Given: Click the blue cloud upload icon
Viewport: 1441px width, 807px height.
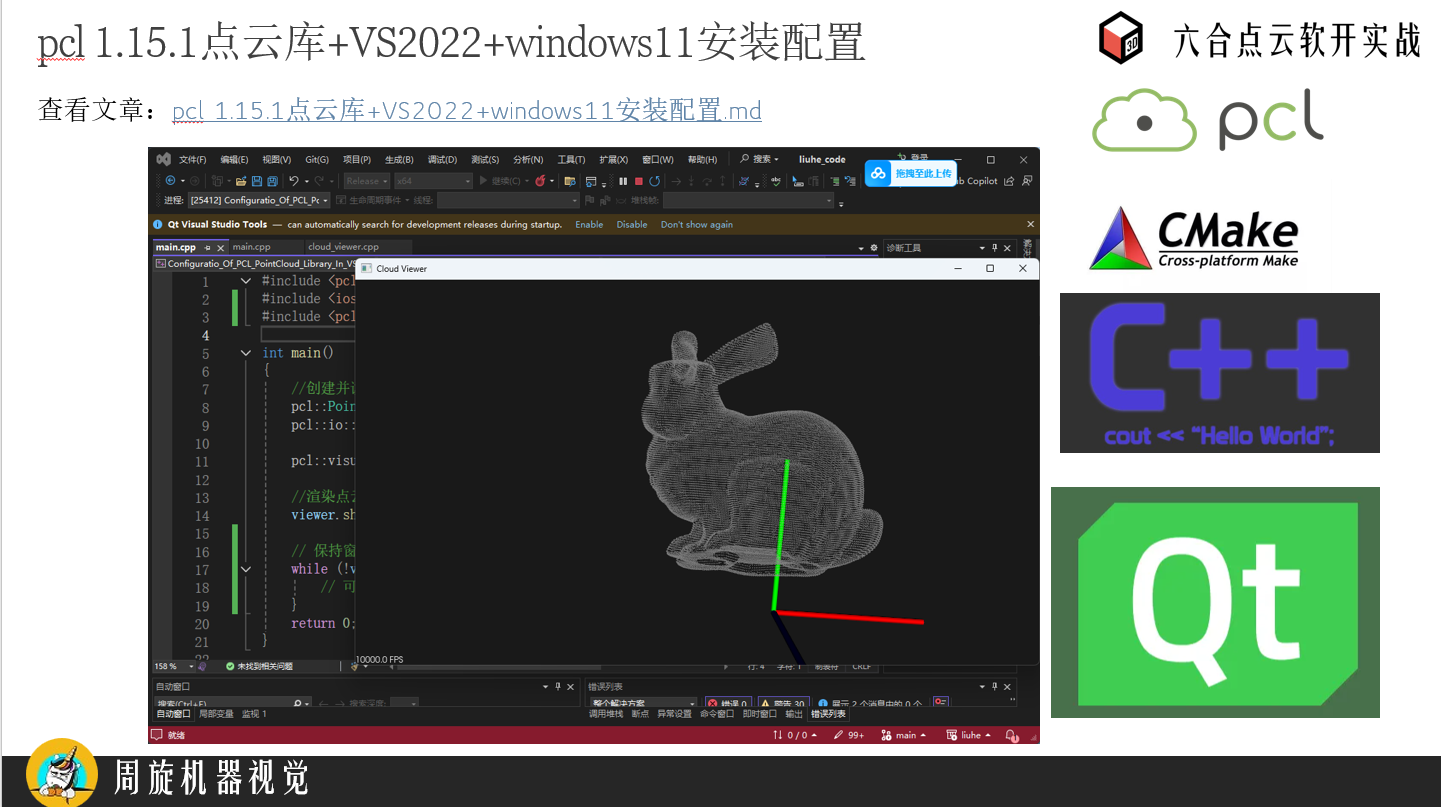Looking at the screenshot, I should point(878,173).
